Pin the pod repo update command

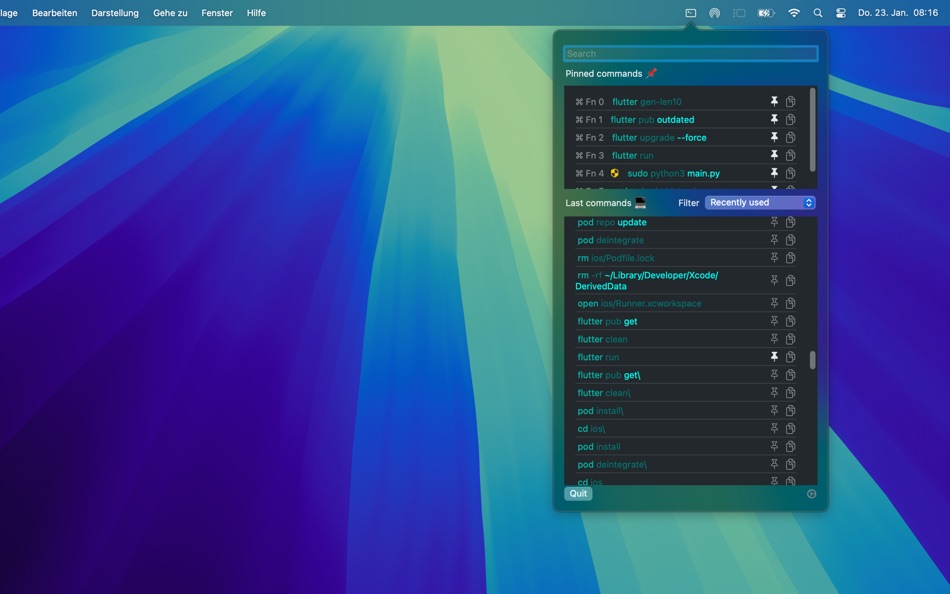(774, 222)
